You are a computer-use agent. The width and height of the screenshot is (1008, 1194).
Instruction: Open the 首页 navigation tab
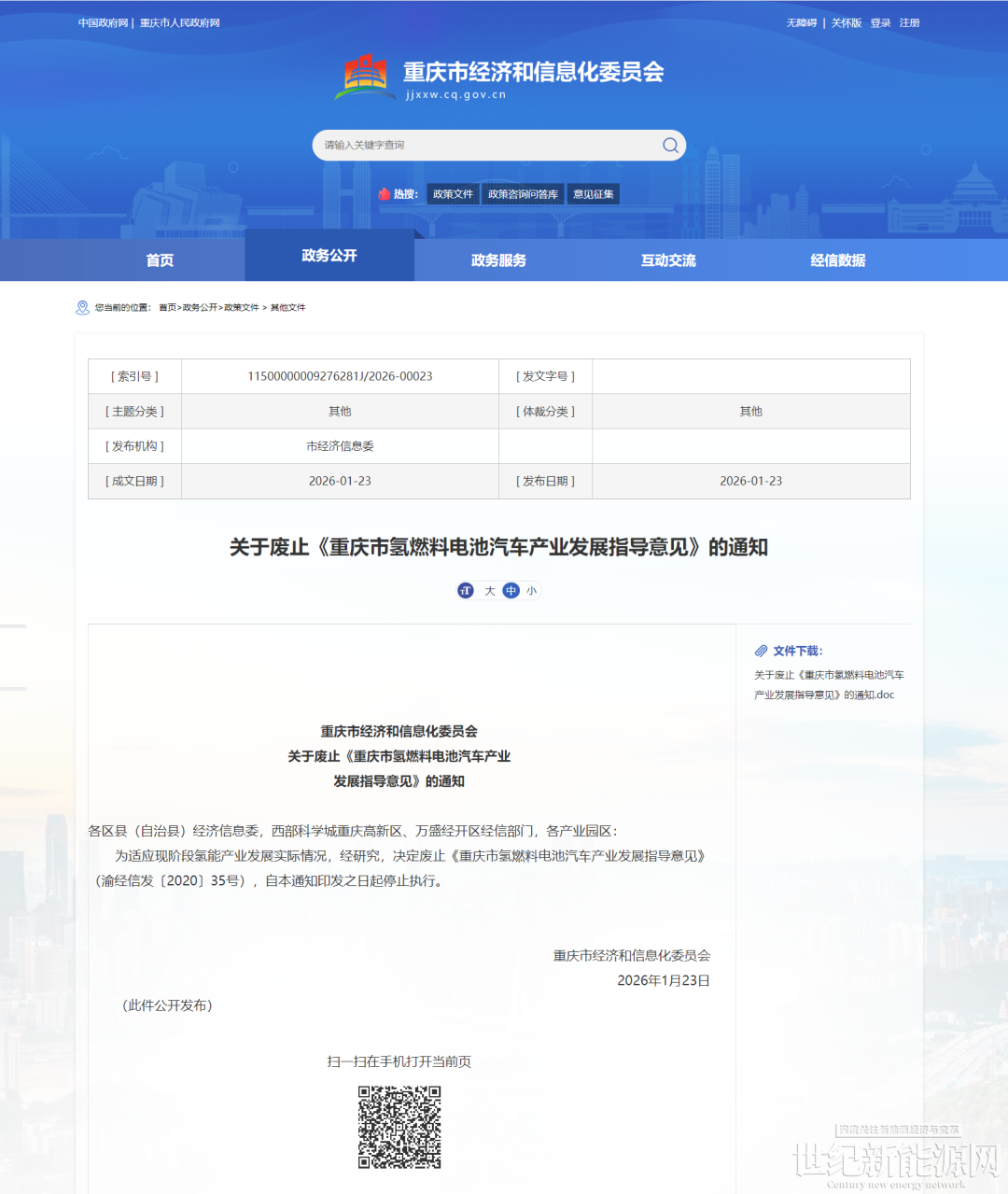(160, 260)
